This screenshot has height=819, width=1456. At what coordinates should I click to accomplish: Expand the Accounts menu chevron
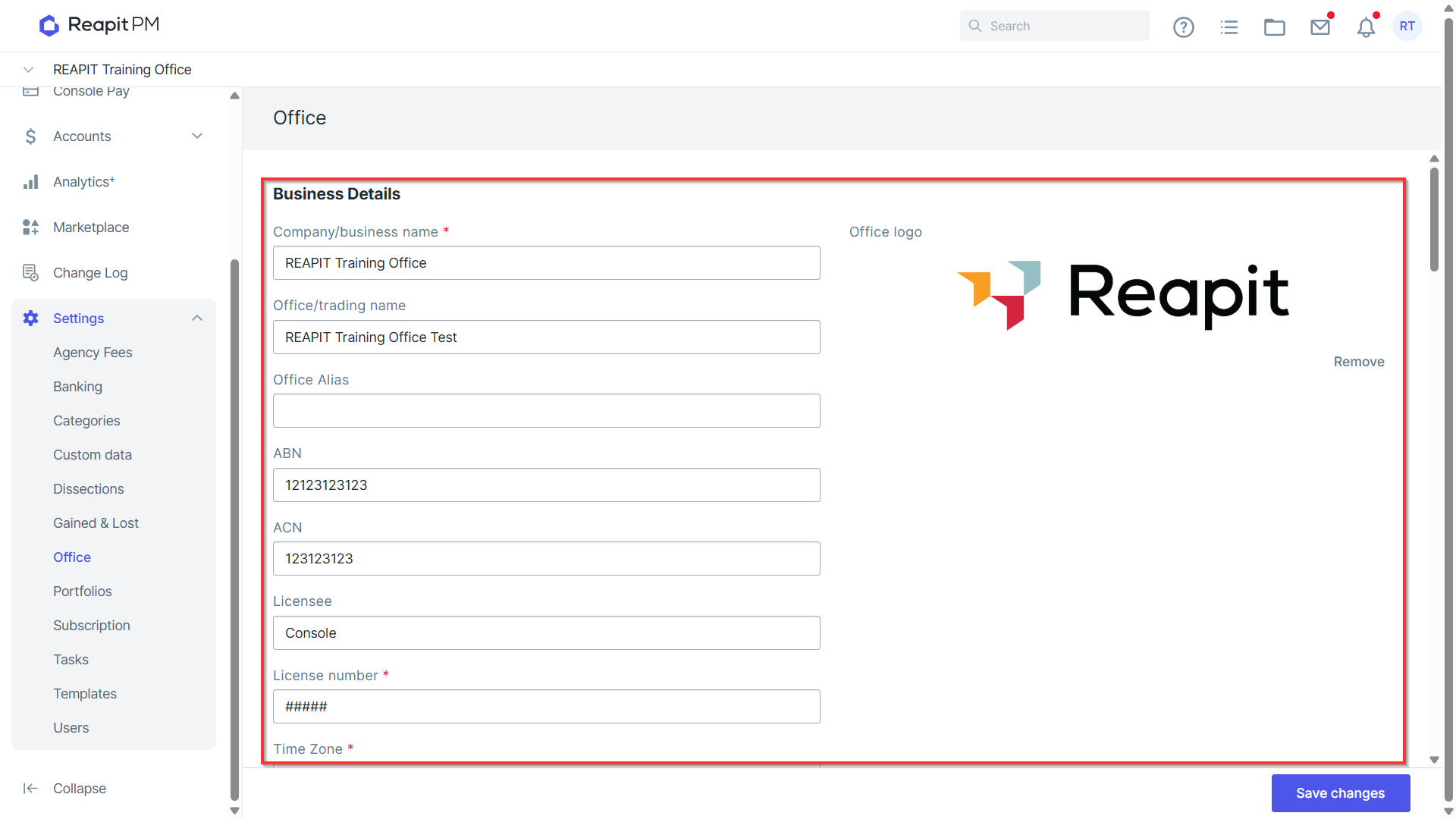click(197, 136)
